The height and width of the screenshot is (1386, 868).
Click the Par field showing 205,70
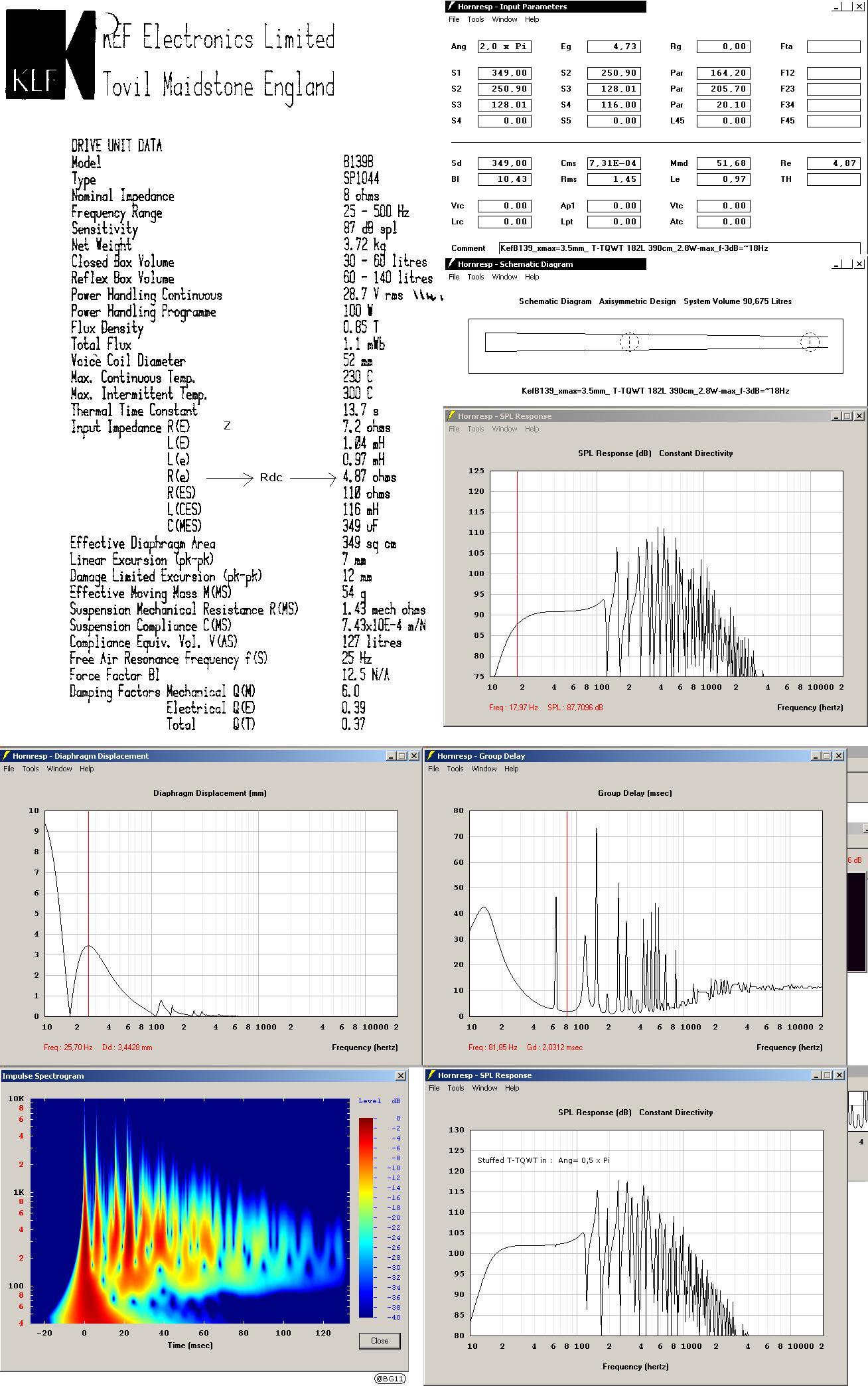coord(723,89)
